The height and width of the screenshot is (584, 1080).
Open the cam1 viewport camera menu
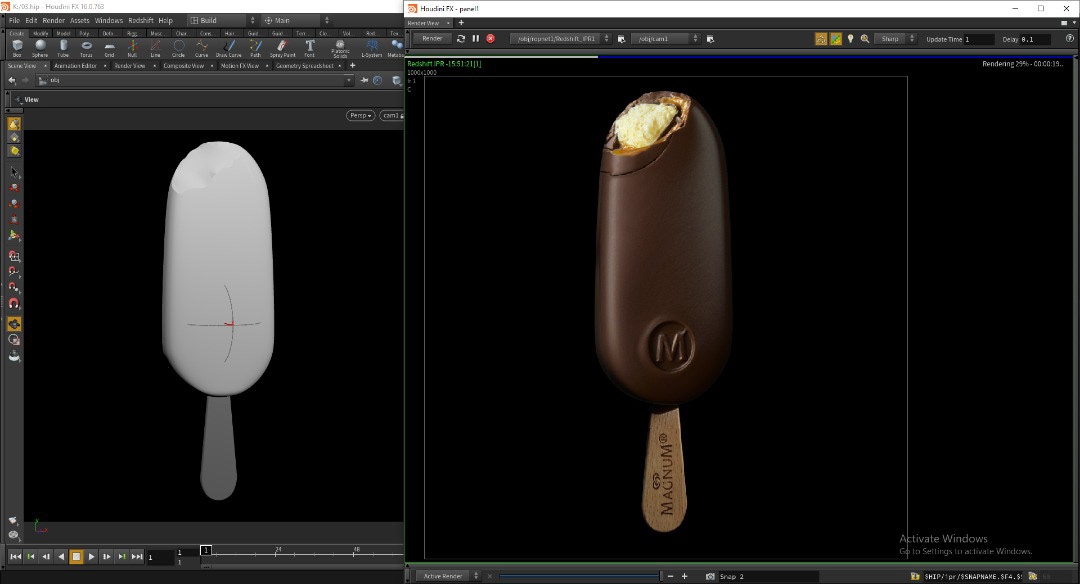[392, 115]
